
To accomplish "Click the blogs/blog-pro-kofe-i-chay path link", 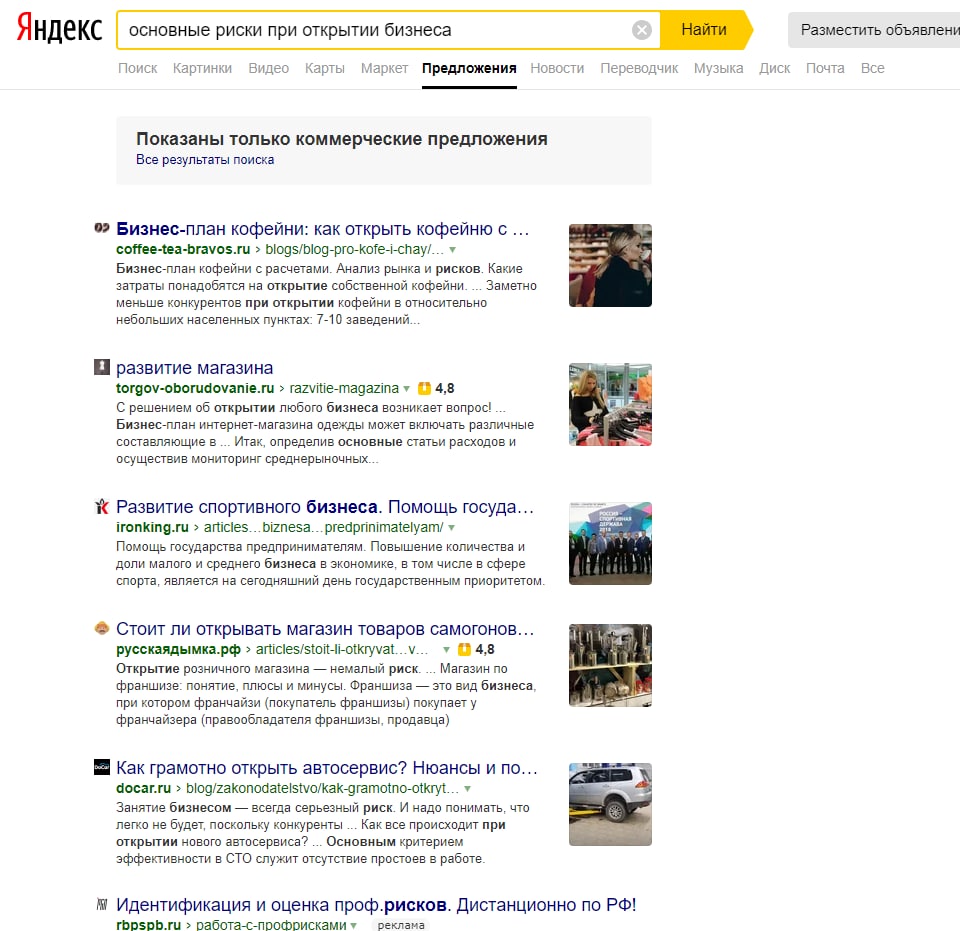I will pos(354,249).
